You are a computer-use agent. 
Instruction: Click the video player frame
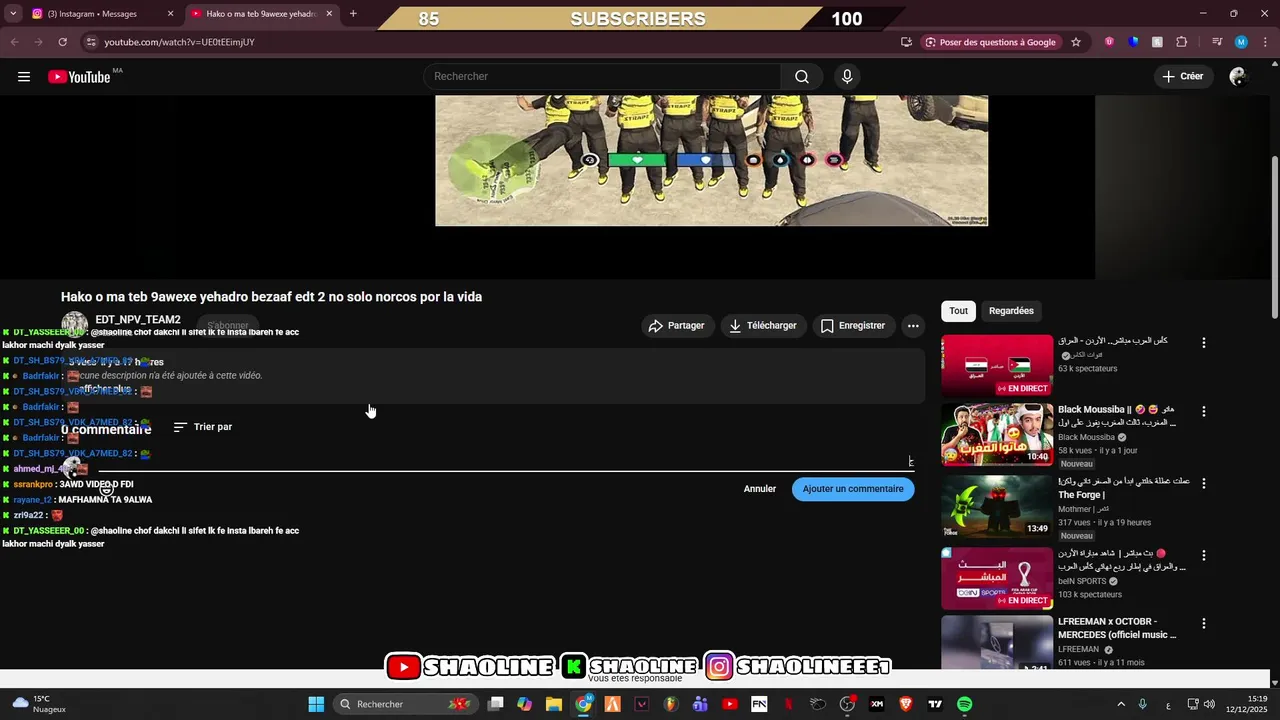pyautogui.click(x=711, y=160)
